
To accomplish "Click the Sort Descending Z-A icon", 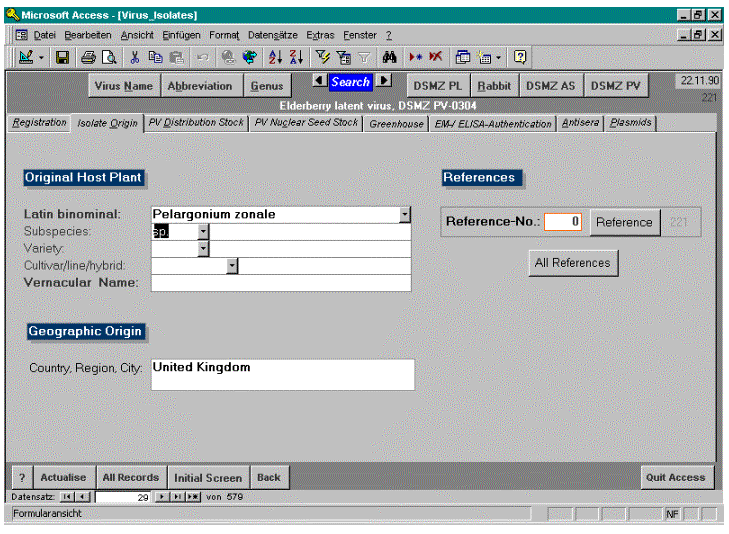I will pyautogui.click(x=295, y=58).
